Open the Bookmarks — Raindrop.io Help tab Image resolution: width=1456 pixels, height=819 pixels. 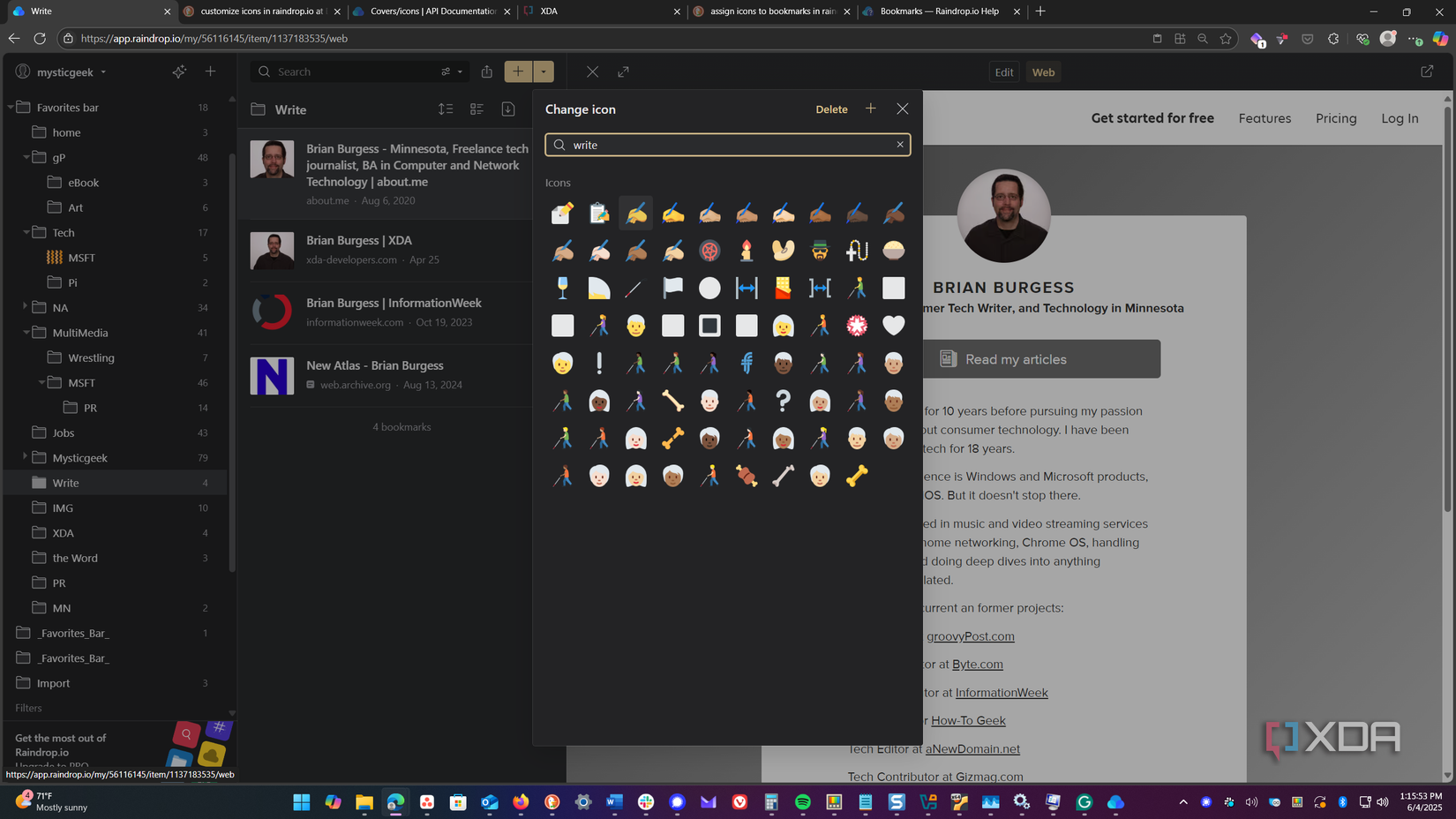click(x=940, y=11)
